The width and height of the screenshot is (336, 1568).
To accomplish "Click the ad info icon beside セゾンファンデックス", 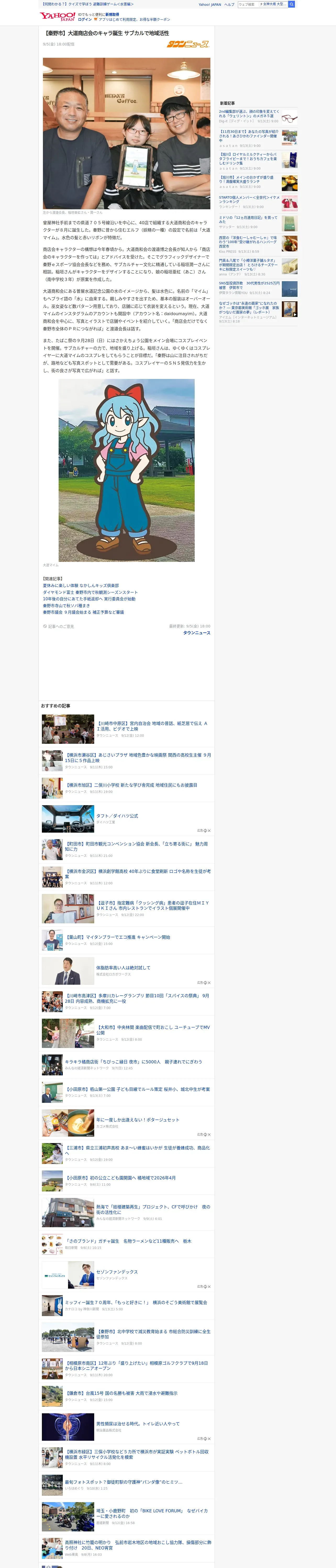I will (x=205, y=1286).
